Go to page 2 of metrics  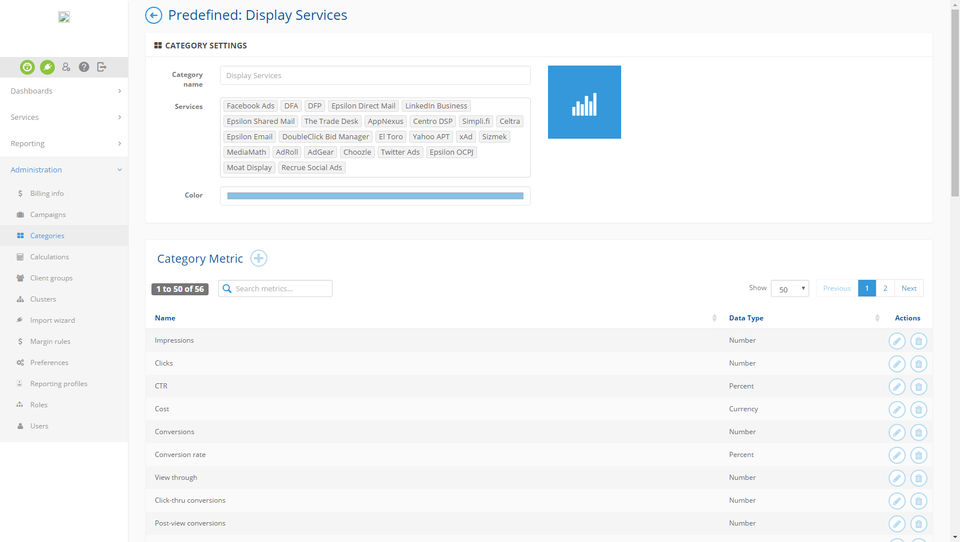(x=885, y=288)
